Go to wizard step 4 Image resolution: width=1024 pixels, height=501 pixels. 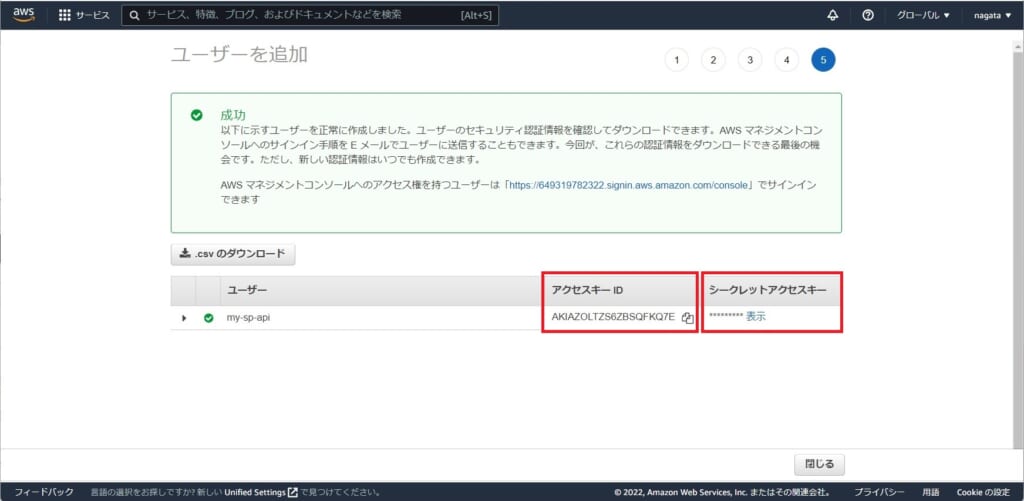click(786, 60)
